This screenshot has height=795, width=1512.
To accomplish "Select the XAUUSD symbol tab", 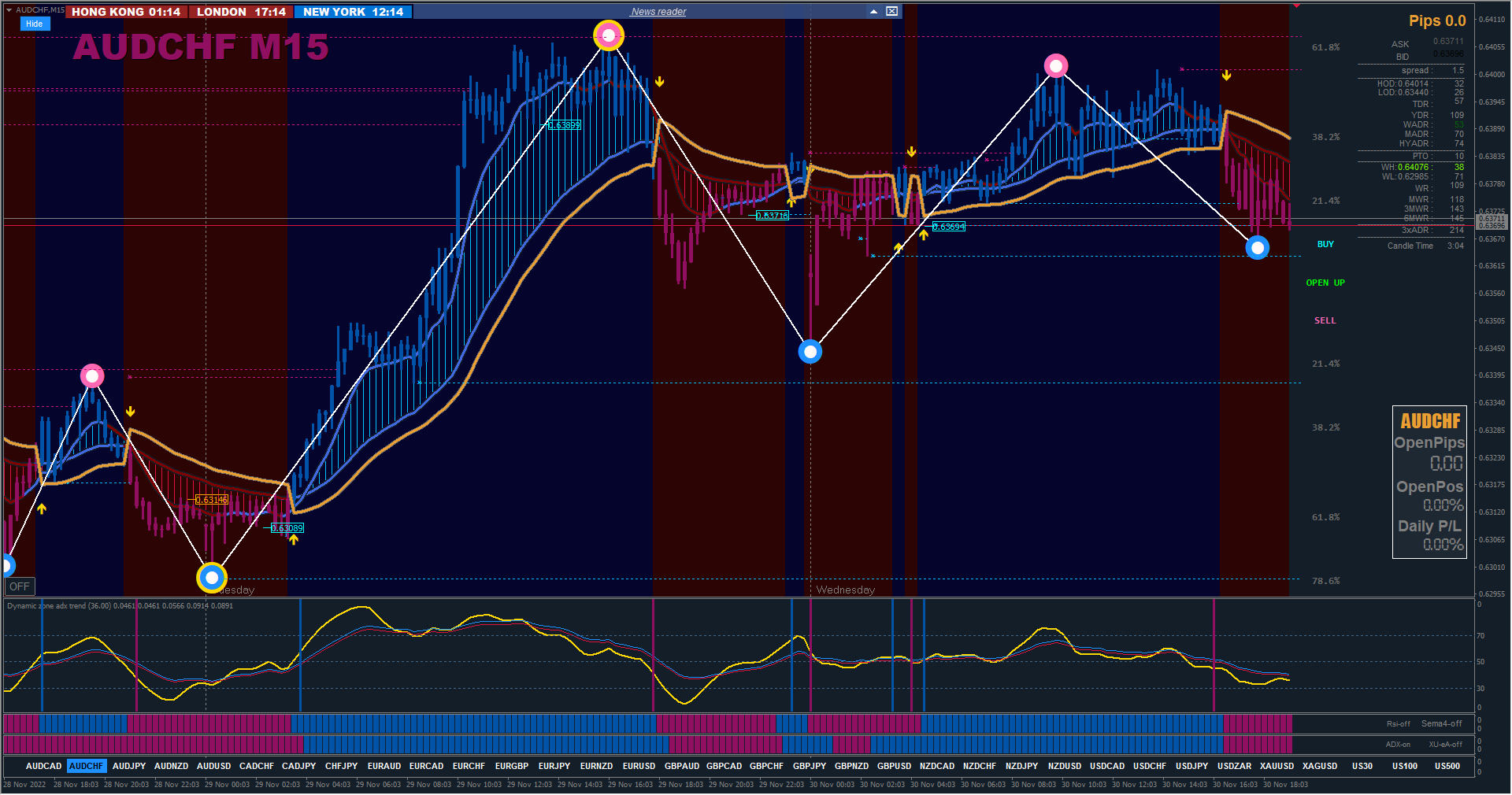I will (x=1277, y=766).
